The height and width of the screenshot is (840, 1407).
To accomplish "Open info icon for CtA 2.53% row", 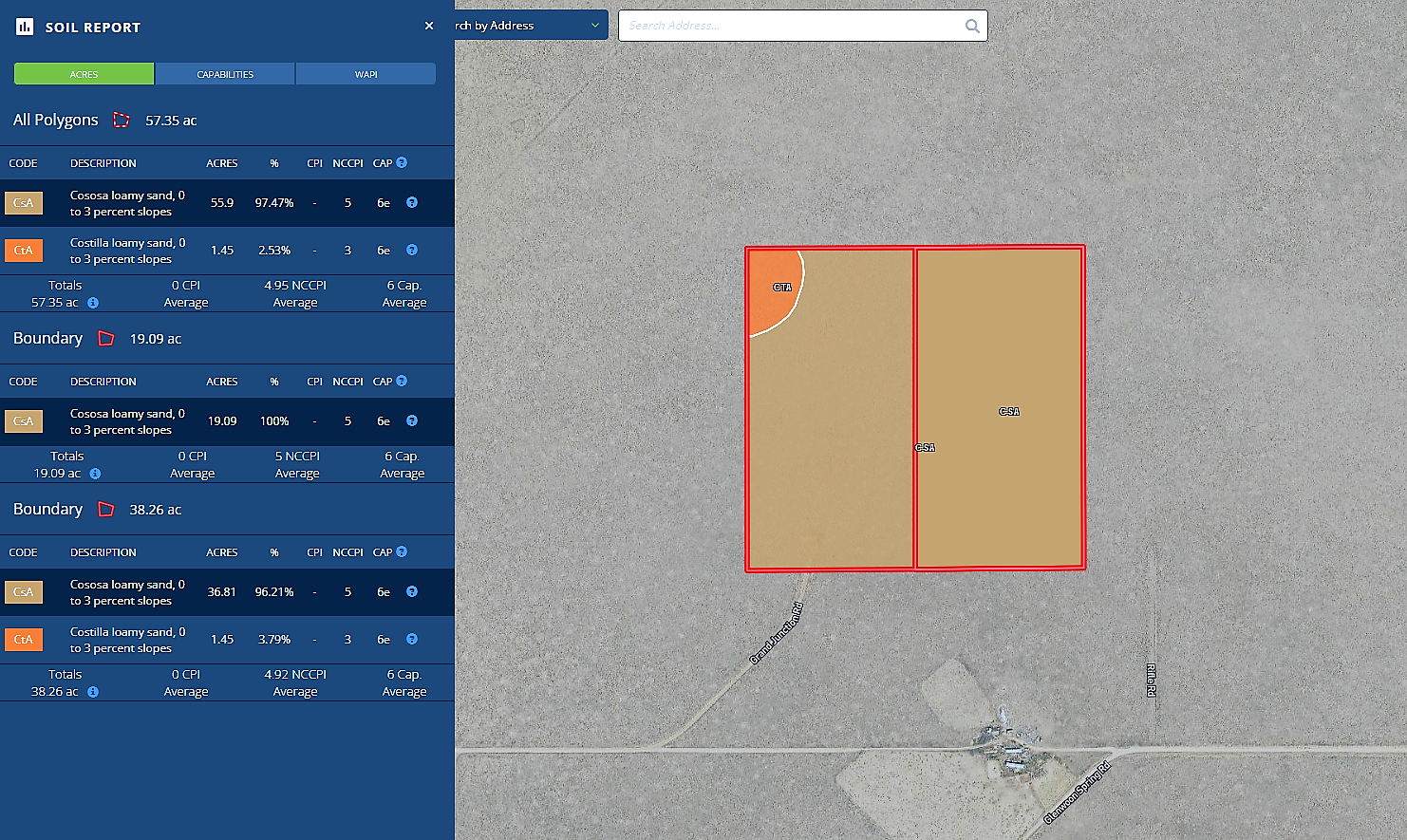I will tap(412, 250).
